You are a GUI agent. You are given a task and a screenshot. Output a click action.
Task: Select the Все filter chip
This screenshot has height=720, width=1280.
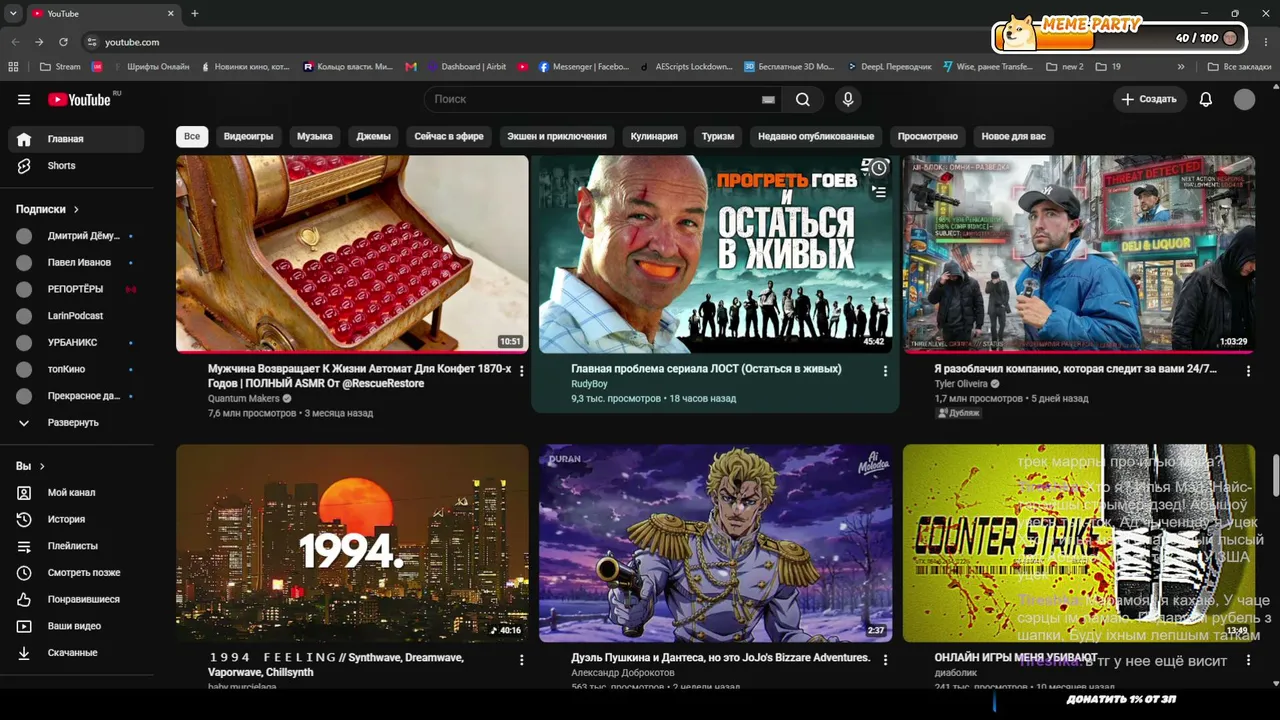click(192, 136)
